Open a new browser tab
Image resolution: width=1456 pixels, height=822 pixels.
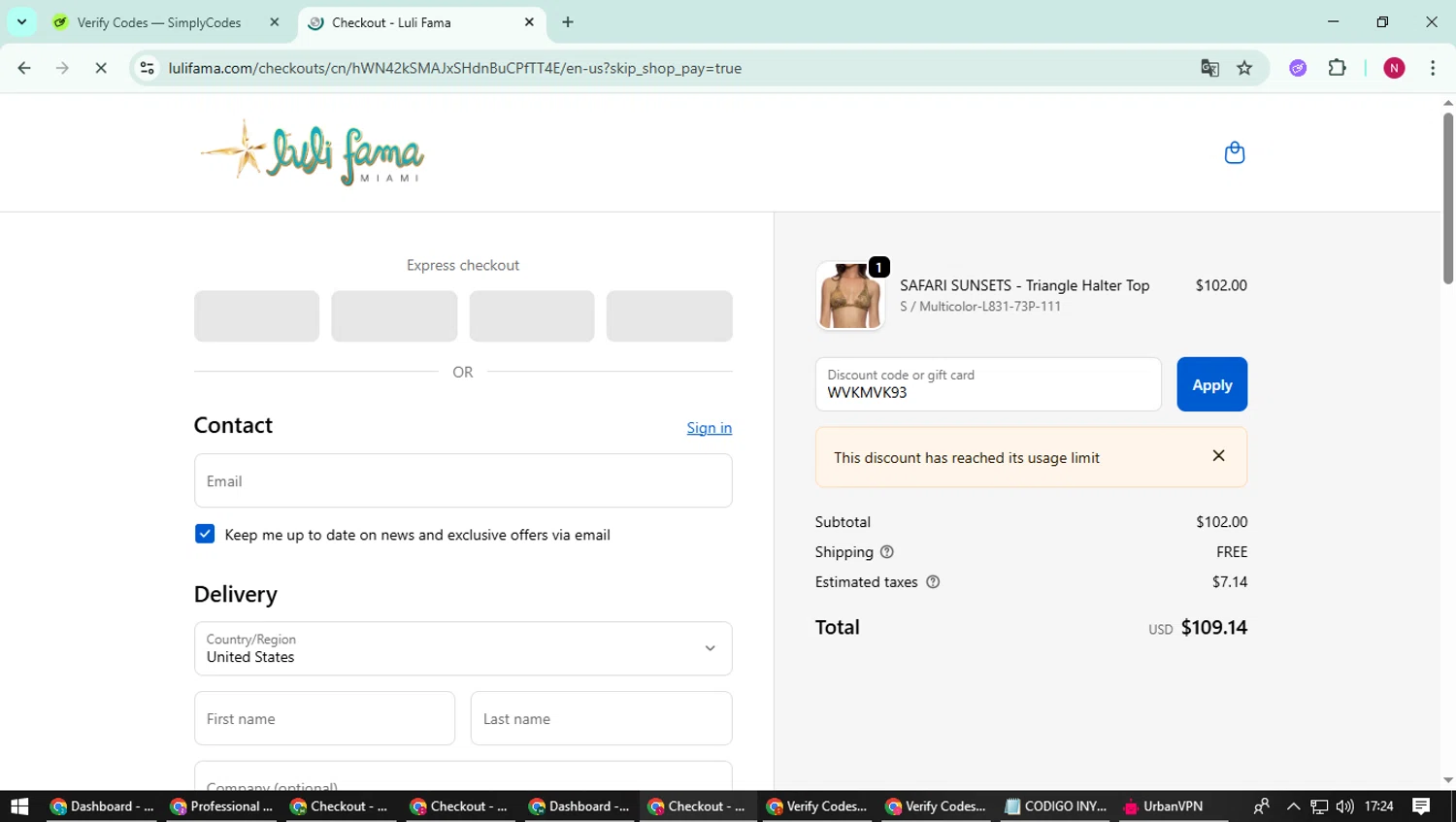coord(568,22)
